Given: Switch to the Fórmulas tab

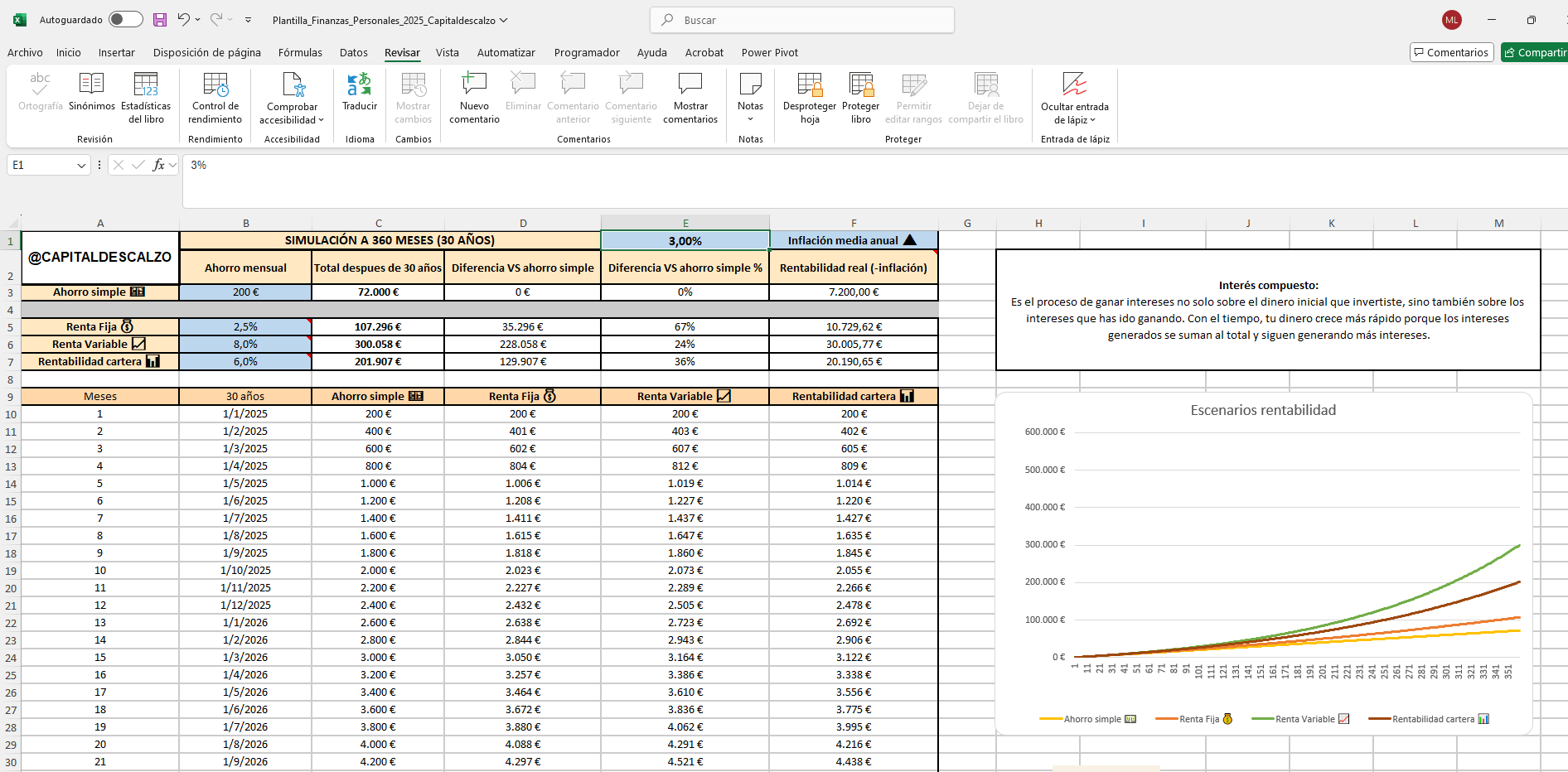Looking at the screenshot, I should coord(300,52).
